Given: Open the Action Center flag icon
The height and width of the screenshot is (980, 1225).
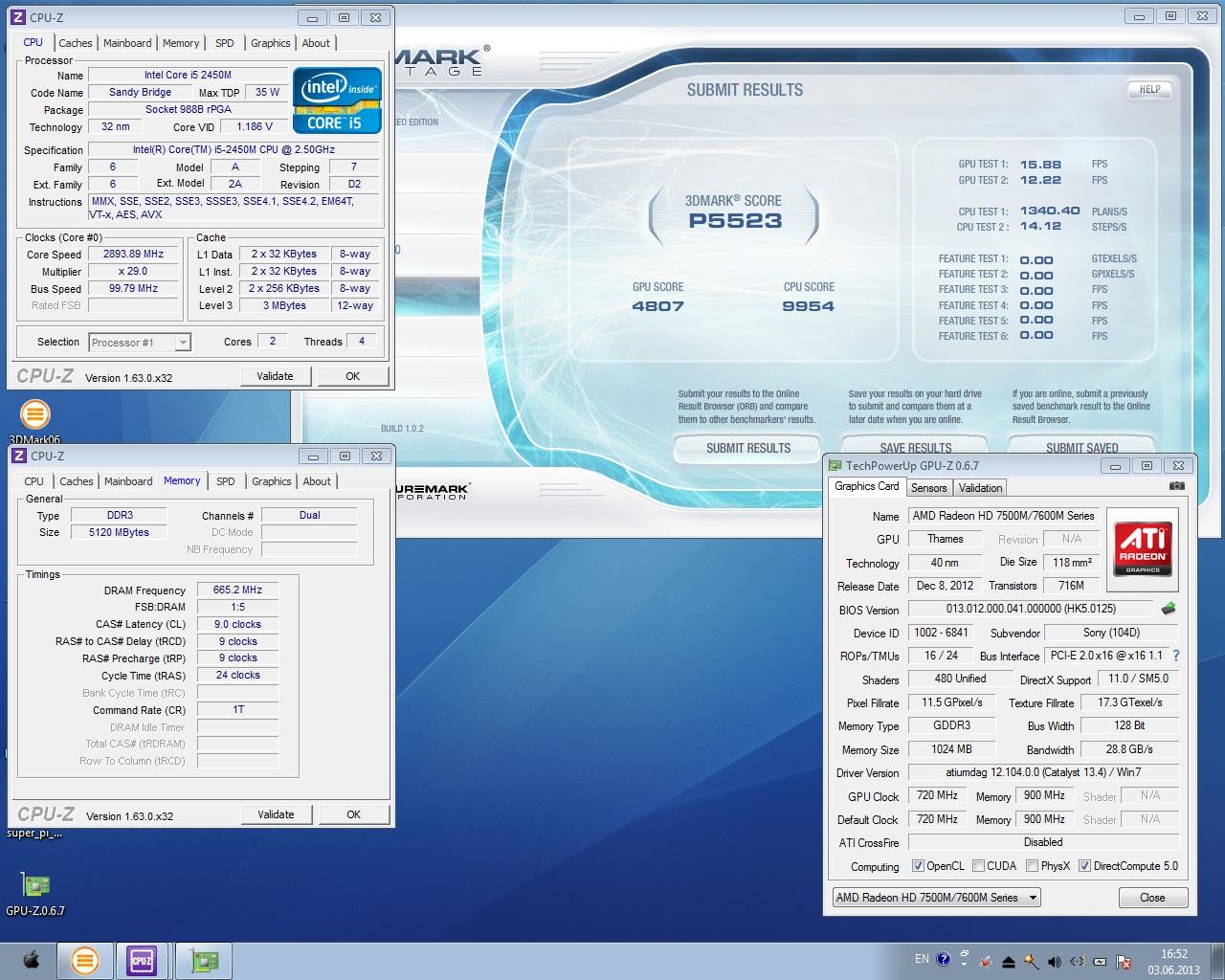Looking at the screenshot, I should (x=1125, y=961).
